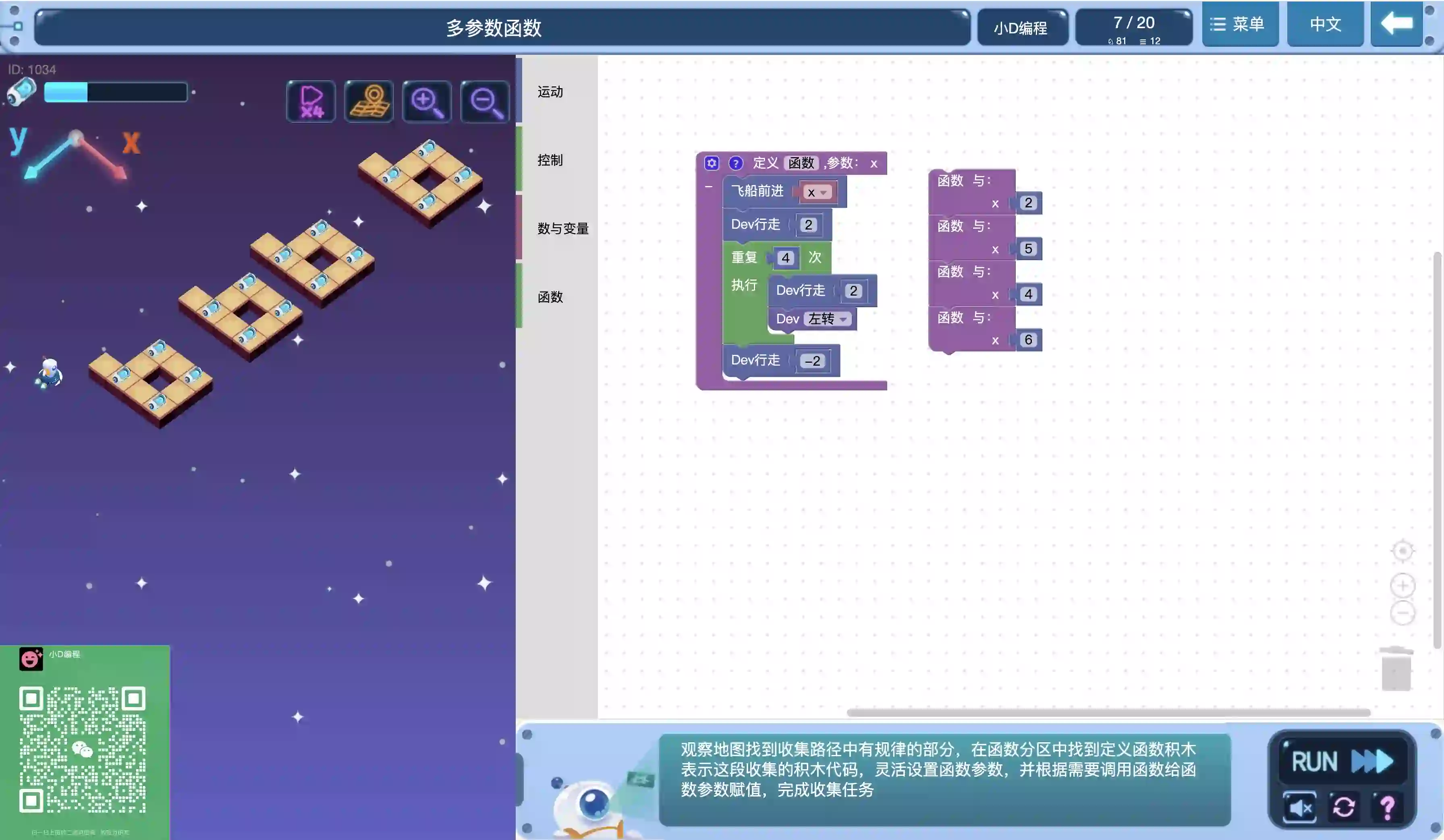This screenshot has width=1444, height=840.
Task: Zoom out the game map view
Action: 485,102
